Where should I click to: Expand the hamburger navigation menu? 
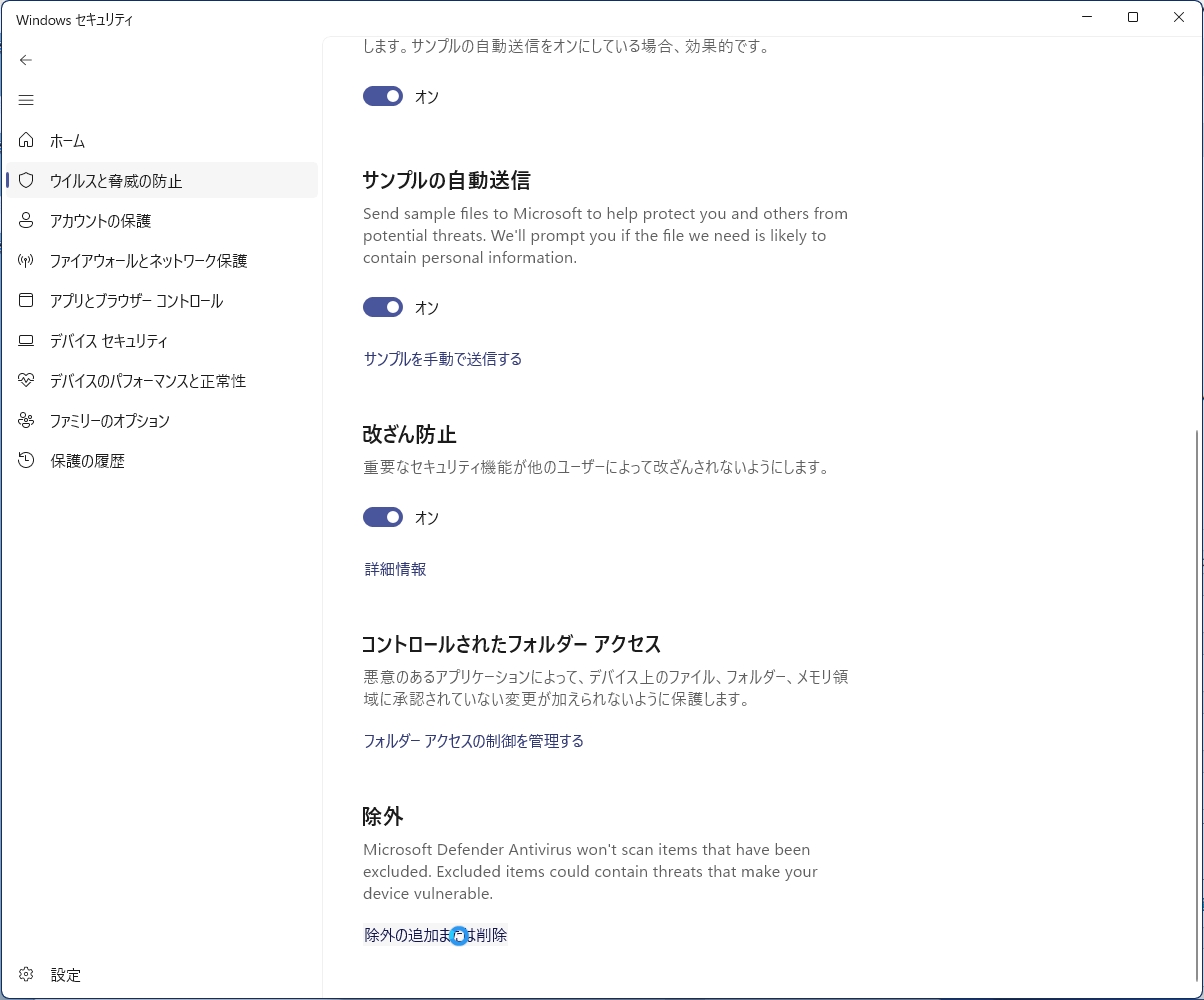click(26, 100)
